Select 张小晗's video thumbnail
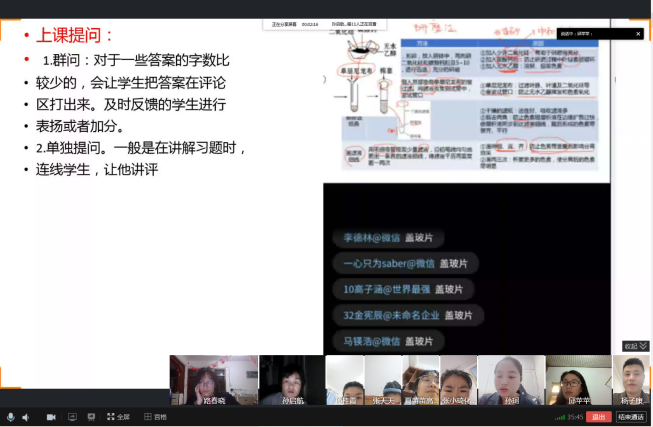Viewport: 653px width, 427px height. (x=458, y=380)
